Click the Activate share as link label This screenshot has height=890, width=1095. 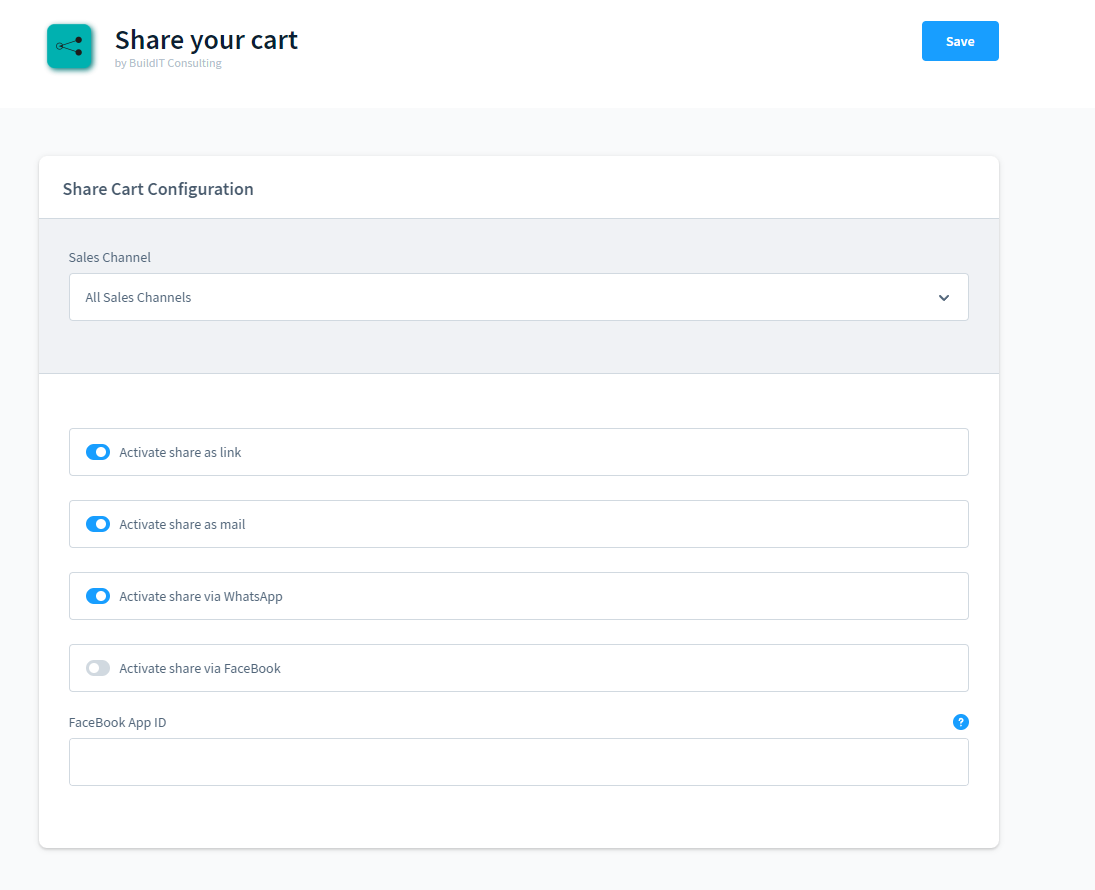[x=180, y=452]
